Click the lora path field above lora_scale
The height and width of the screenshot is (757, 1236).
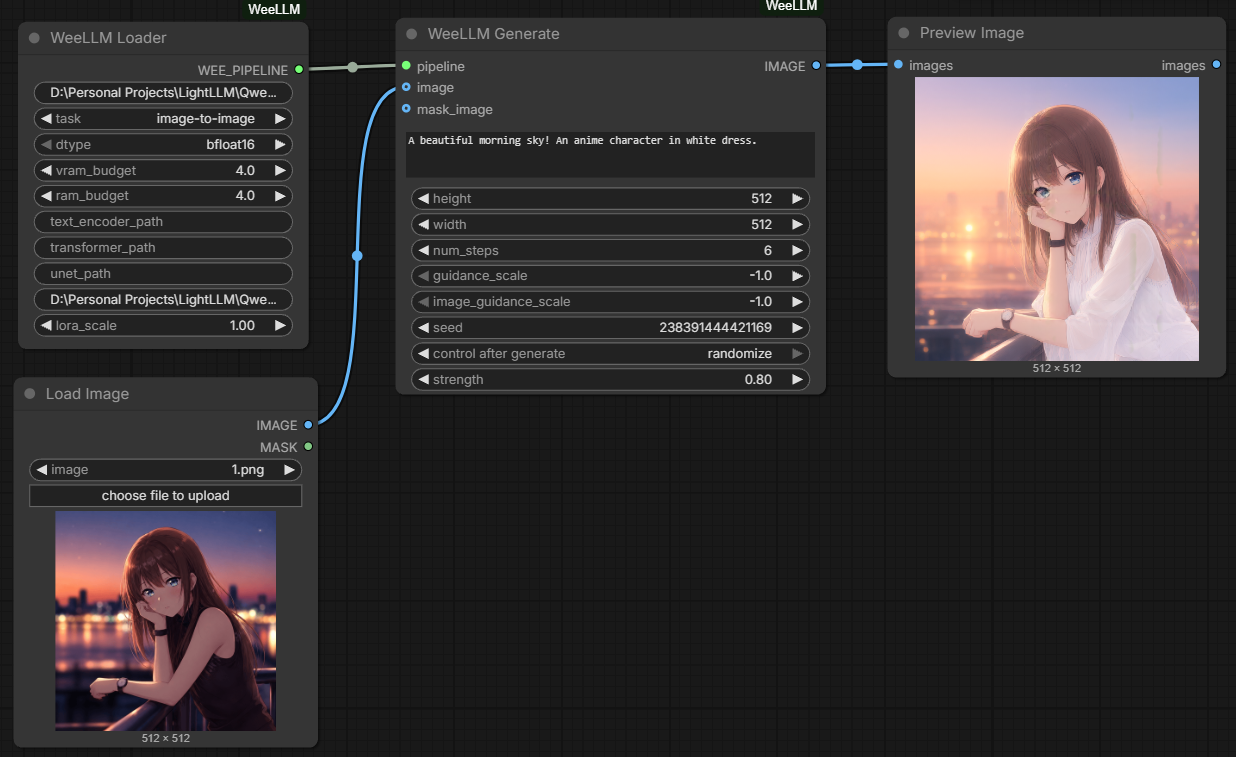click(163, 300)
